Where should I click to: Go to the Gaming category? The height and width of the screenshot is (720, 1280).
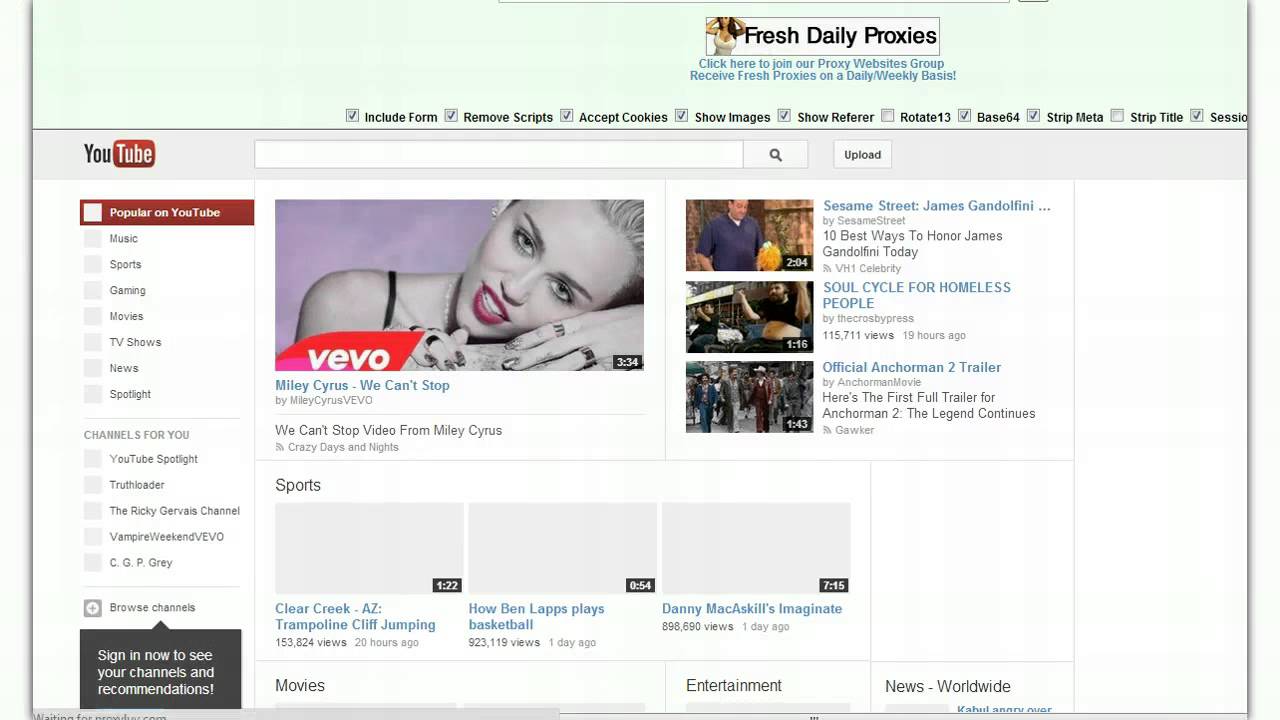[x=128, y=291]
